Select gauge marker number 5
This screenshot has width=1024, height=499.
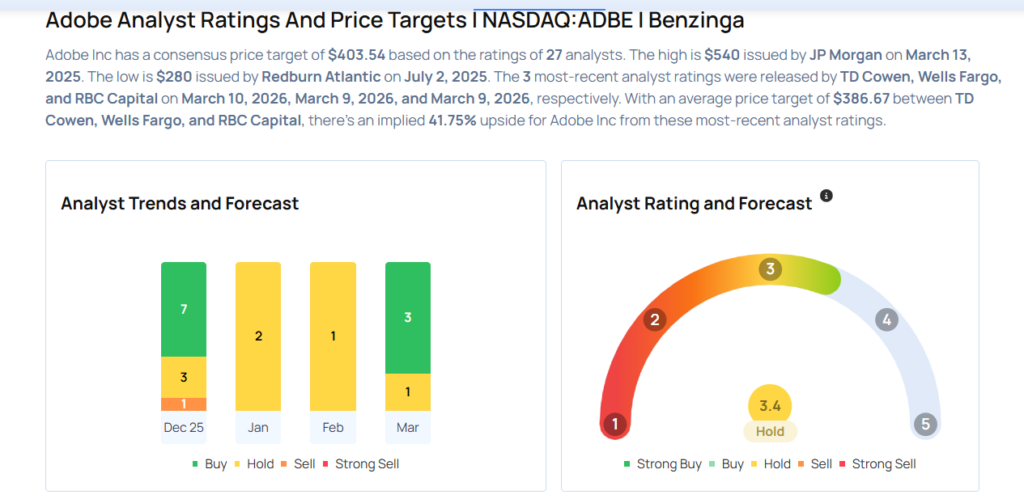pos(925,424)
